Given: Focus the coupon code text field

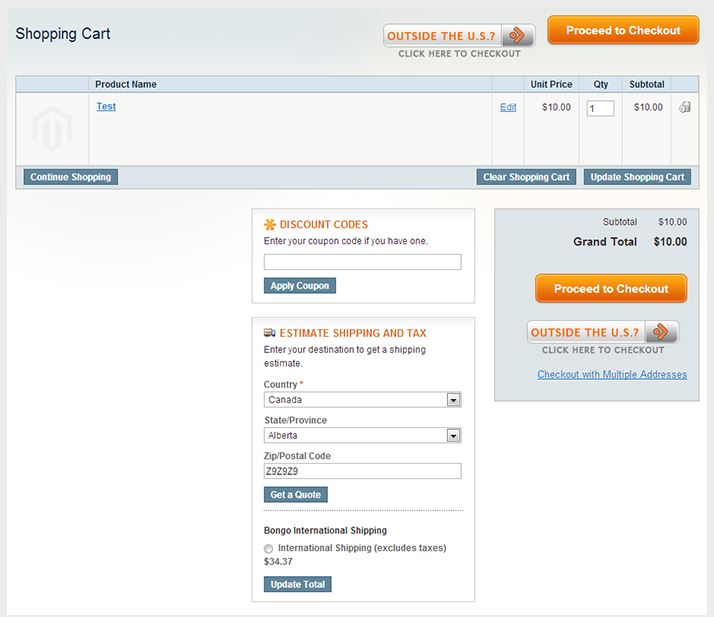Looking at the screenshot, I should pyautogui.click(x=362, y=262).
